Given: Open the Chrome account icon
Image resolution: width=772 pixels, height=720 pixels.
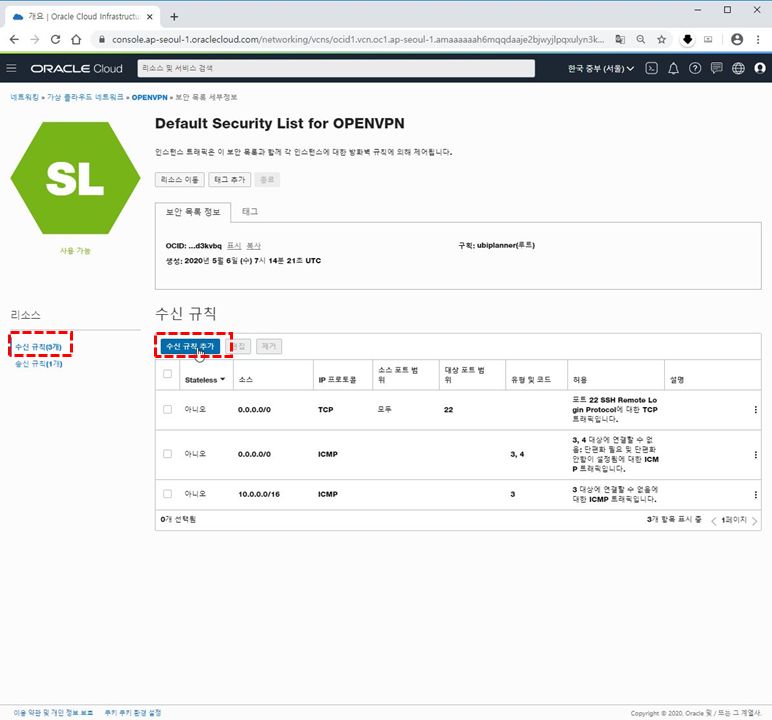Looking at the screenshot, I should (x=737, y=39).
